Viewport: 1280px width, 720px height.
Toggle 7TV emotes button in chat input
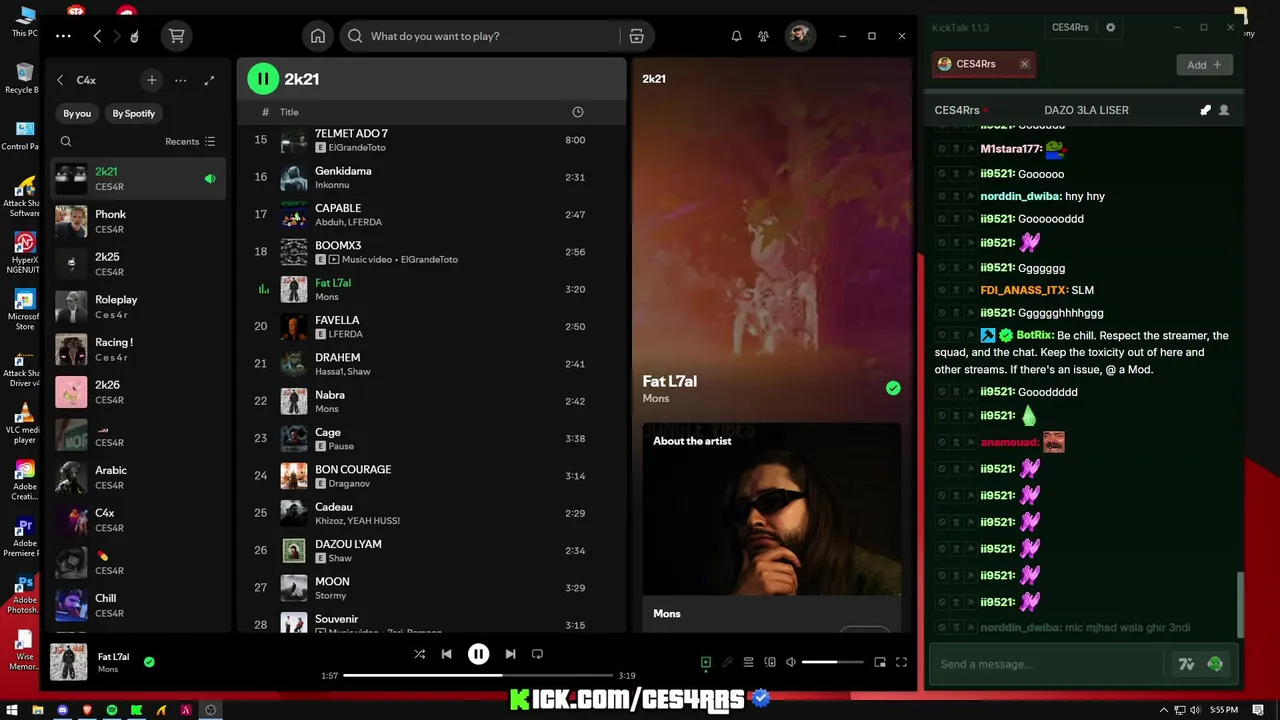coord(1187,664)
